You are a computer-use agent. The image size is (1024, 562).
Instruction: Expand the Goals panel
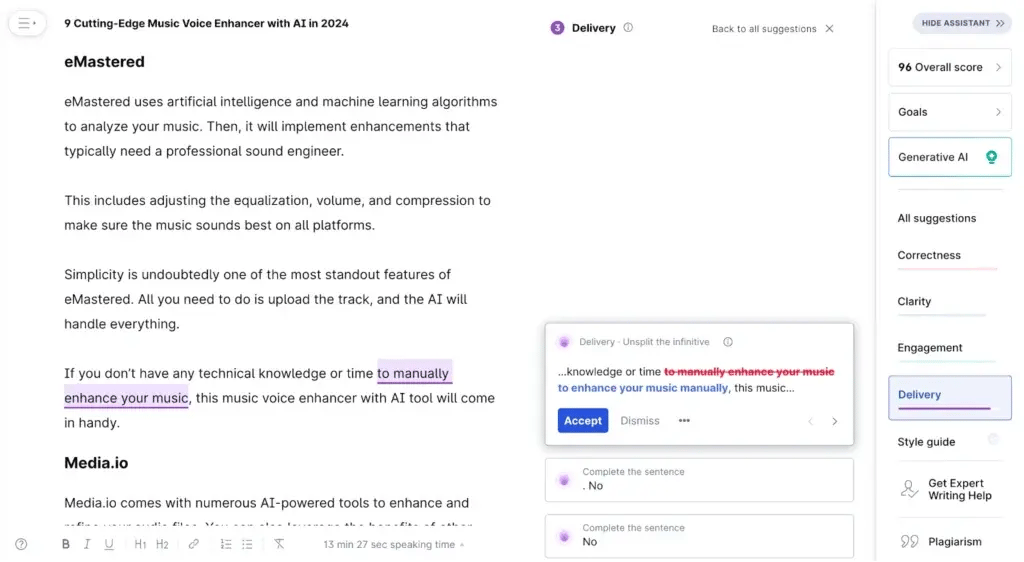click(949, 112)
